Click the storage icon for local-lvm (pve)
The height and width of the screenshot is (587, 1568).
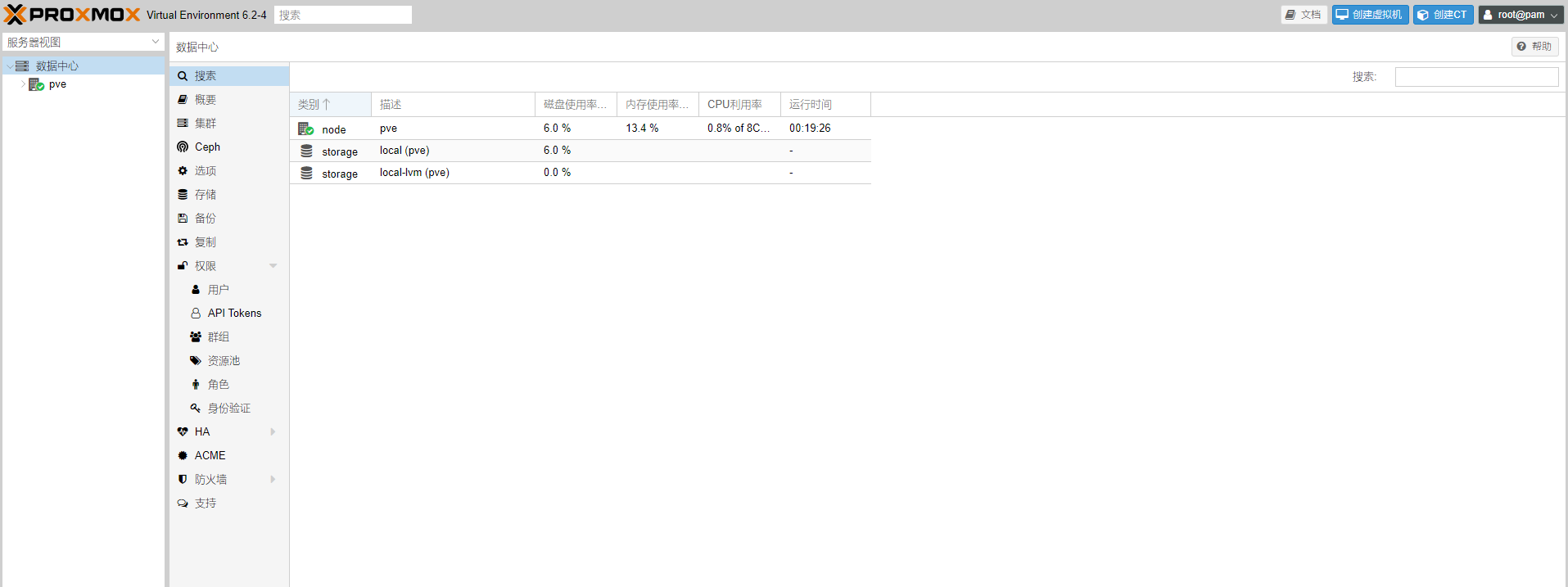click(x=306, y=174)
